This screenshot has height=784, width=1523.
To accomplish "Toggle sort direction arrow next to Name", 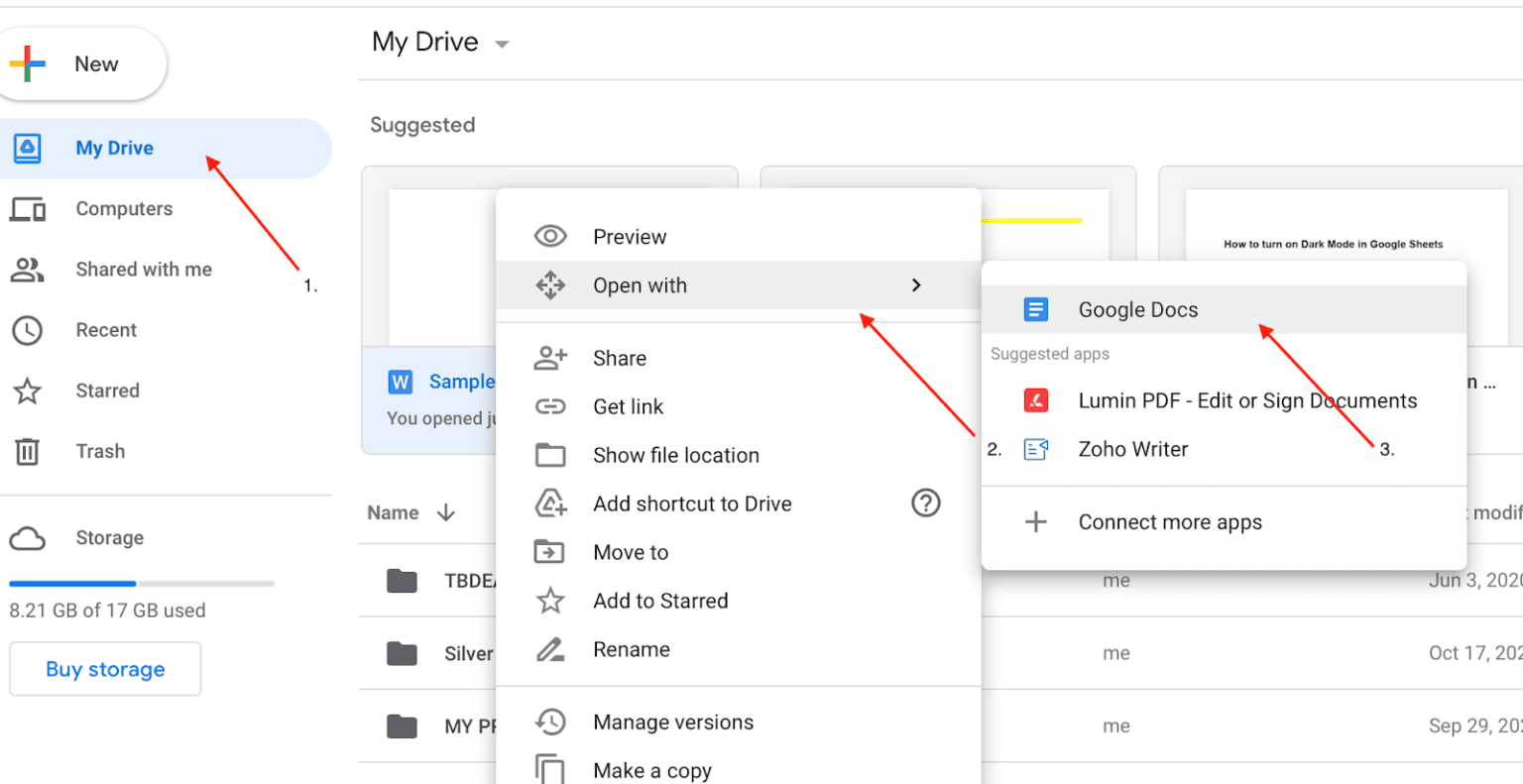I will pyautogui.click(x=446, y=512).
